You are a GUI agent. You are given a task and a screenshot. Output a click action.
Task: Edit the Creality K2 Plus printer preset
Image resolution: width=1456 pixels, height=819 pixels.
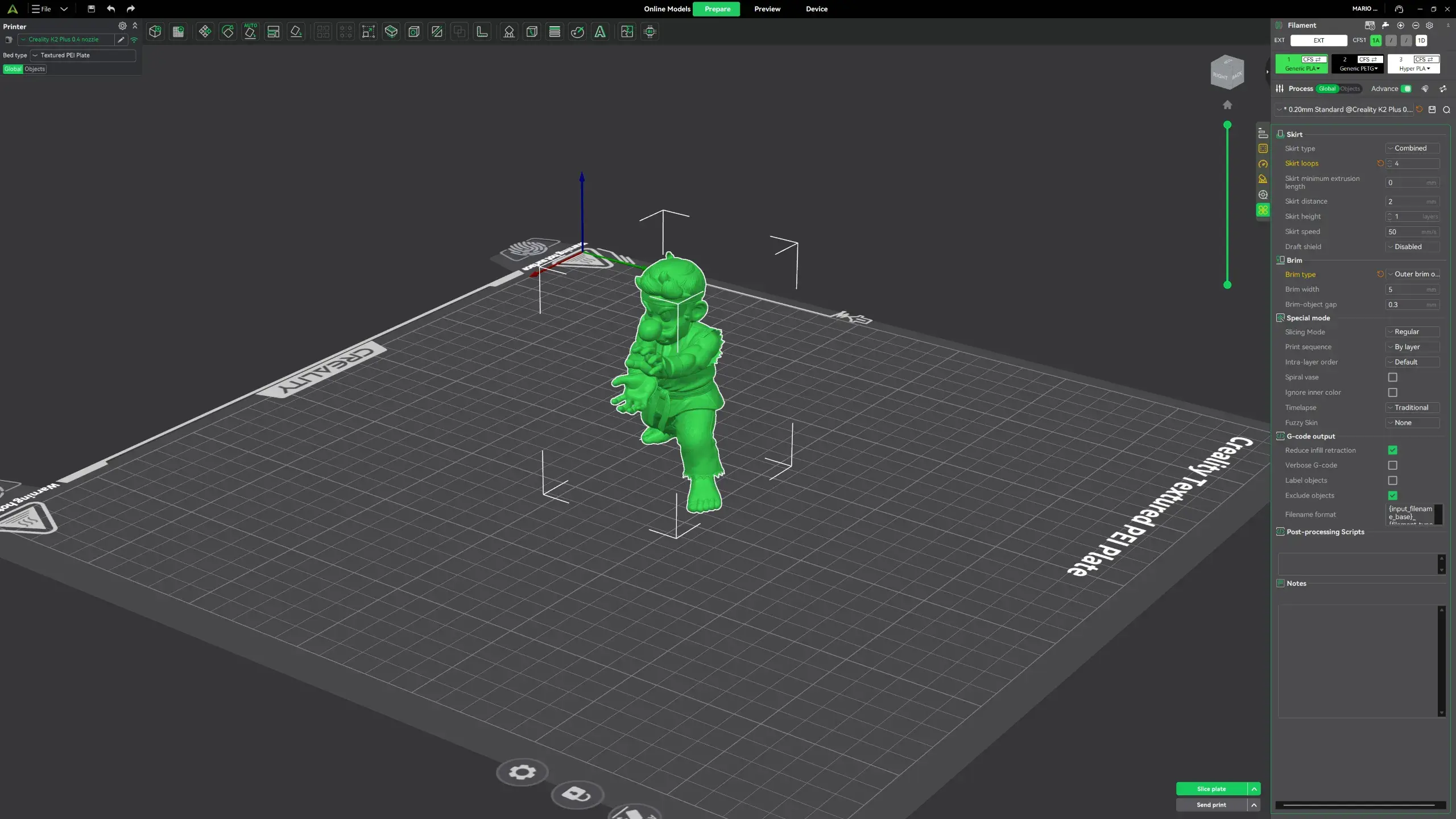point(121,39)
